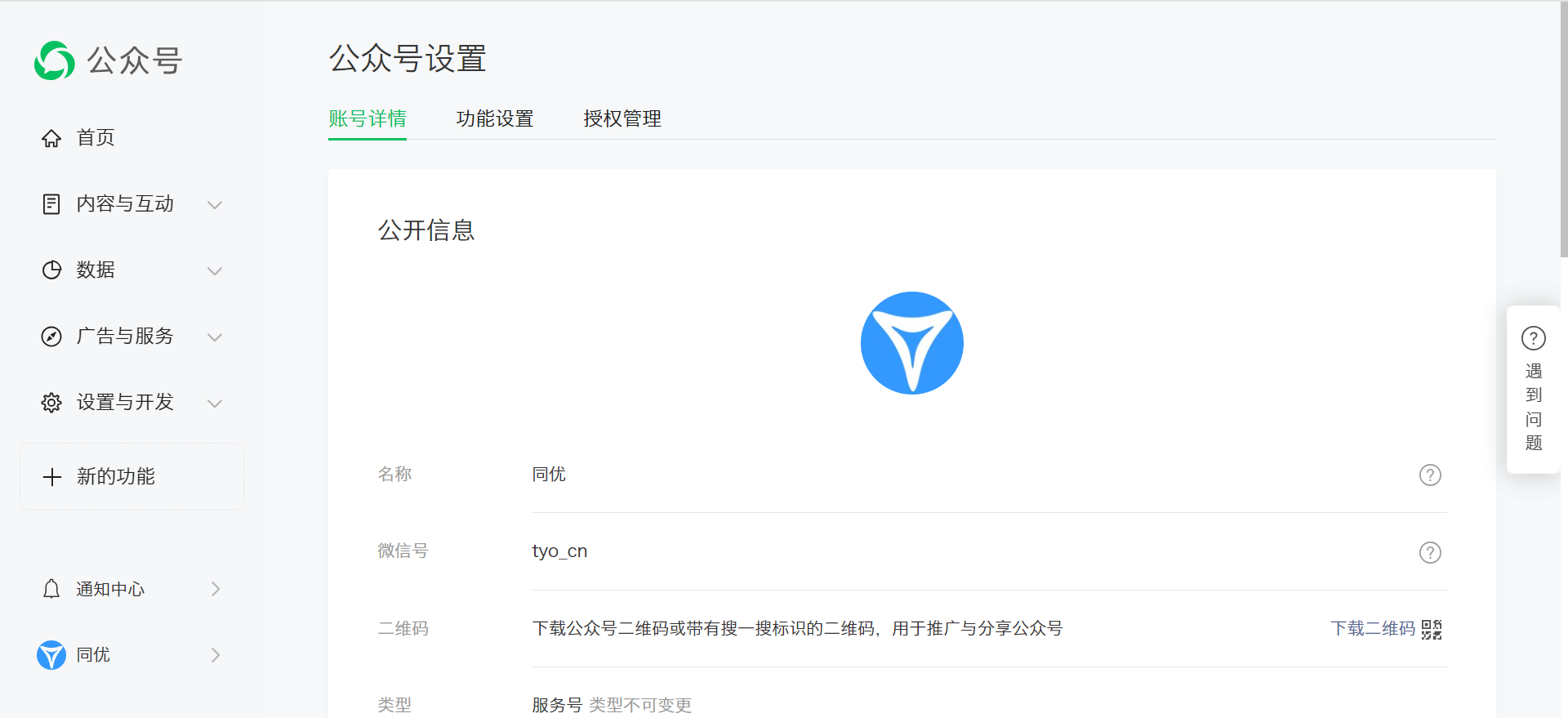Click the help icon in 名称 row
Screen dimensions: 1568x718
pos(1430,475)
